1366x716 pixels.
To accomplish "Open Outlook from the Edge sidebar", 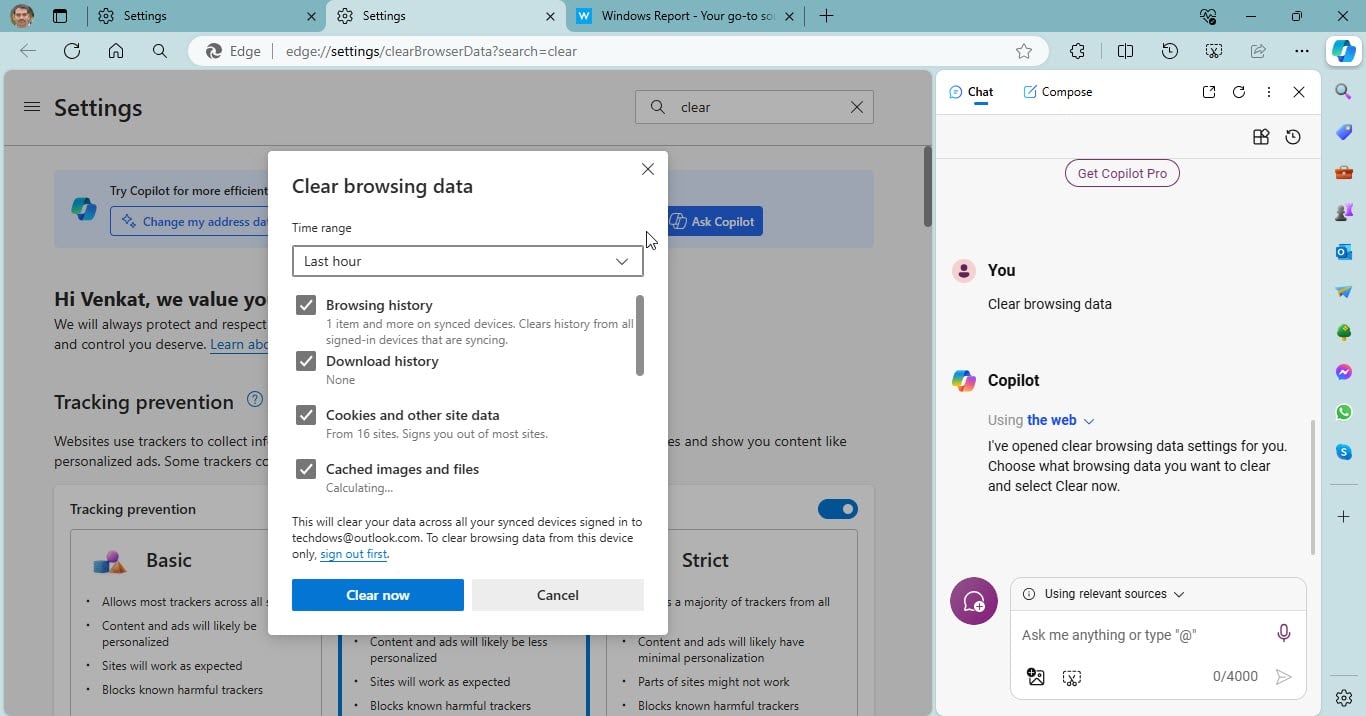I will [x=1343, y=252].
